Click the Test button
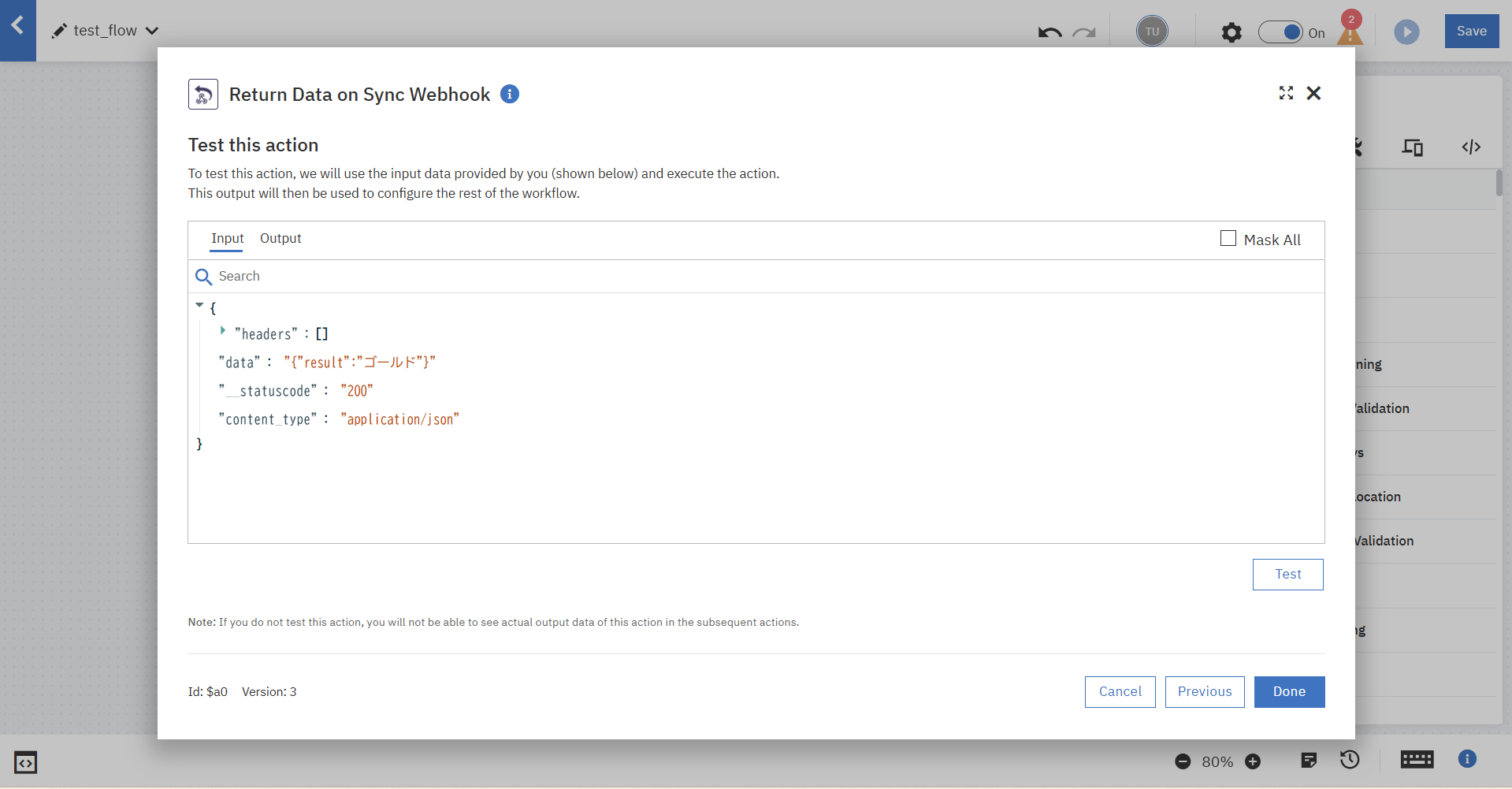The width and height of the screenshot is (1512, 789). [1288, 575]
